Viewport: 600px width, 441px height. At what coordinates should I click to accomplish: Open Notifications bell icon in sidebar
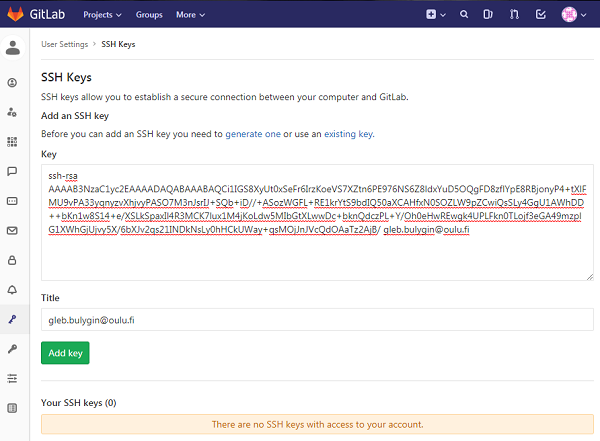pos(12,290)
